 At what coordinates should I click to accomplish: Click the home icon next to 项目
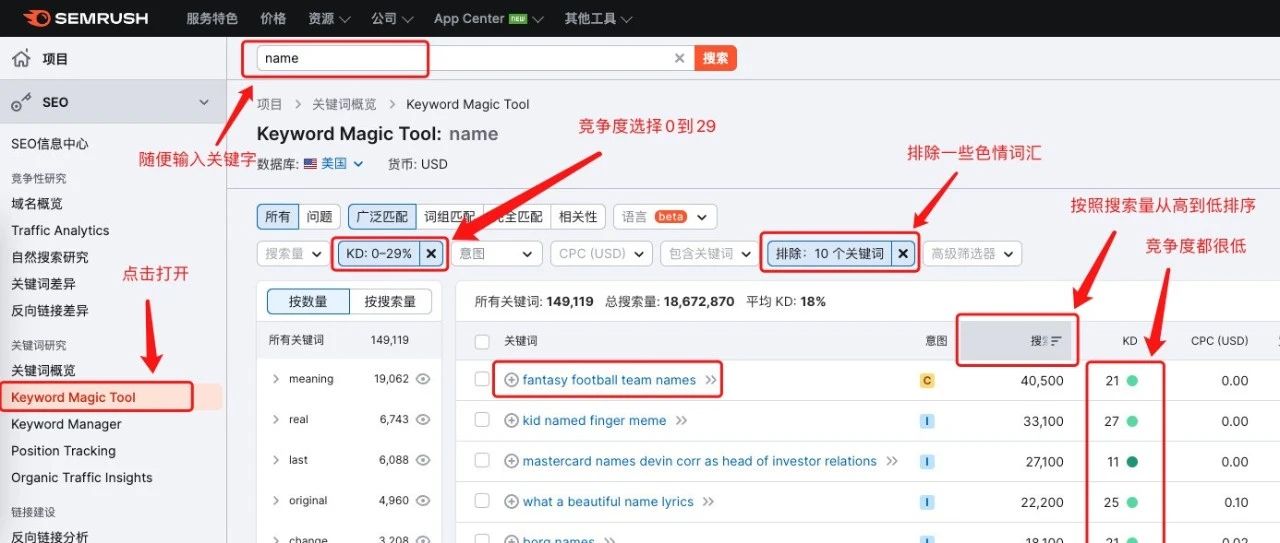[x=21, y=59]
